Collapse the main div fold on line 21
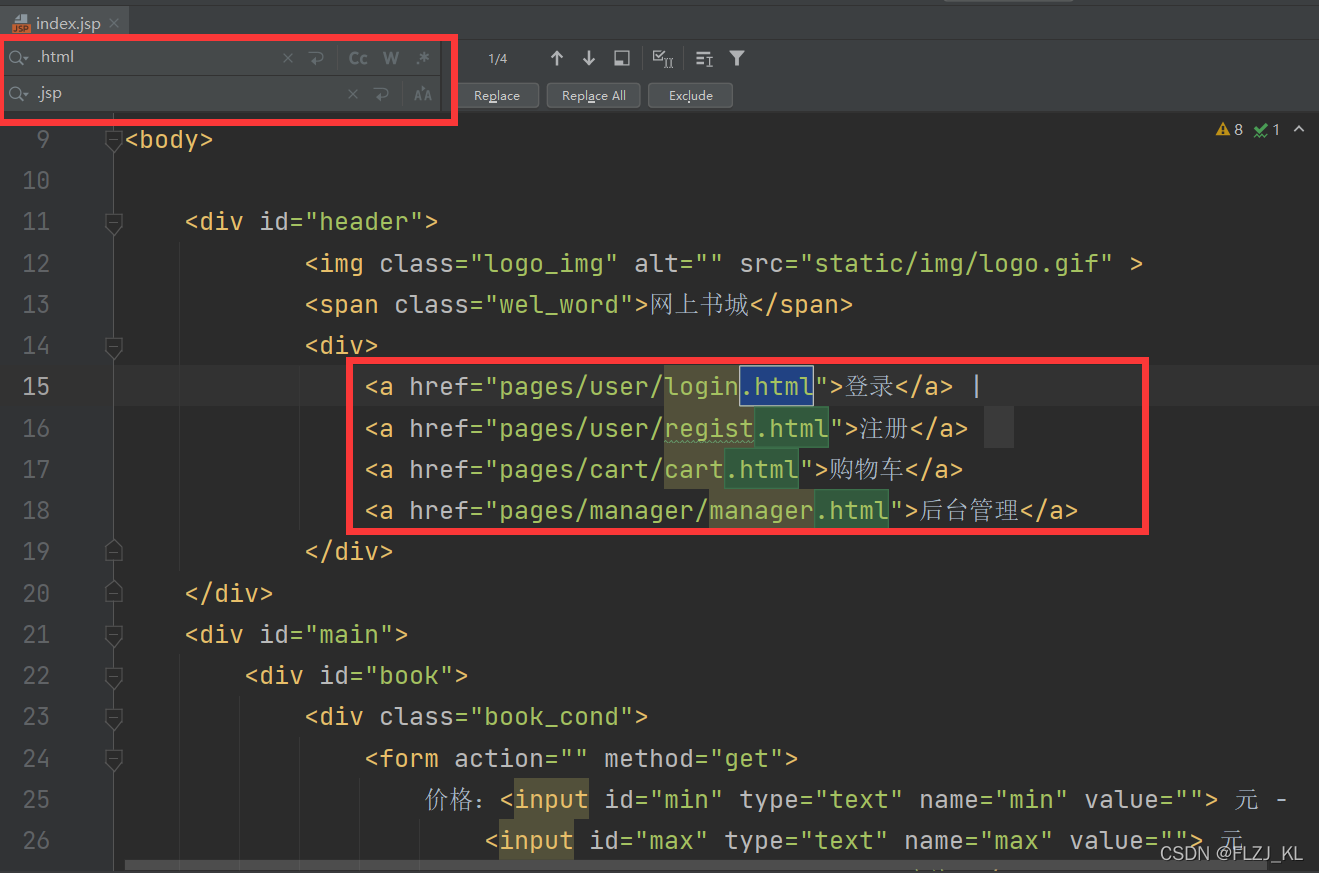1319x873 pixels. pos(113,635)
